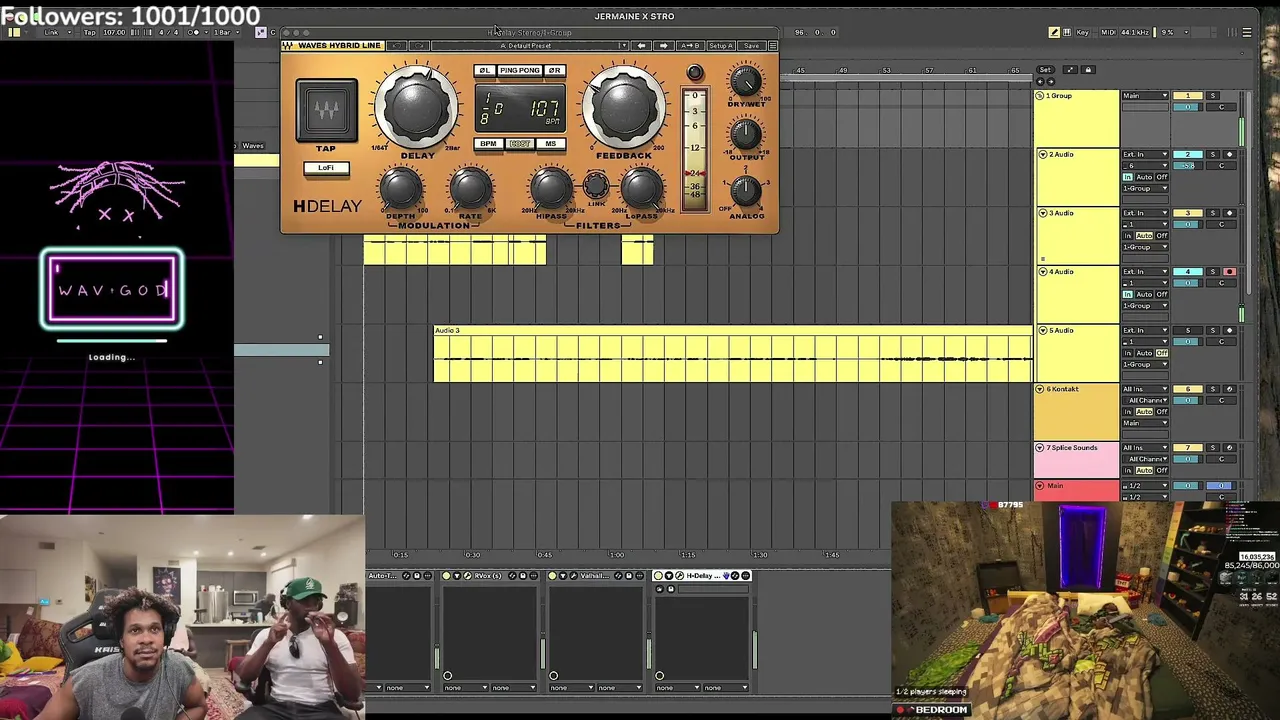1280x720 pixels.
Task: Toggle the ØL phase invert button
Action: (x=484, y=71)
